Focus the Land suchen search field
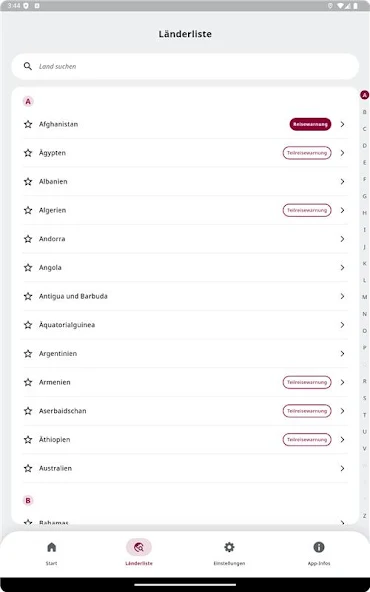Image resolution: width=370 pixels, height=592 pixels. point(185,66)
